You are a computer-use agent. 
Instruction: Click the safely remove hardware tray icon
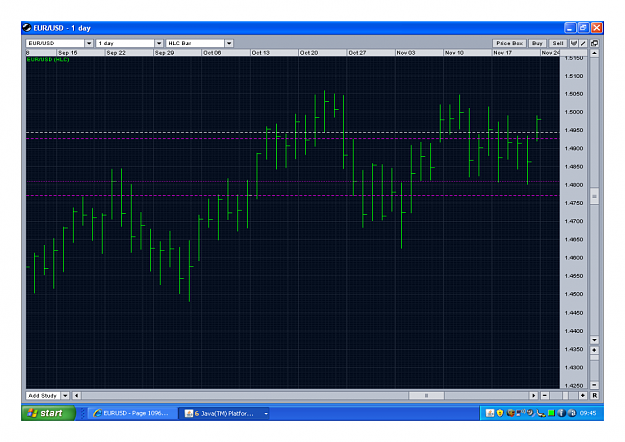pyautogui.click(x=540, y=414)
